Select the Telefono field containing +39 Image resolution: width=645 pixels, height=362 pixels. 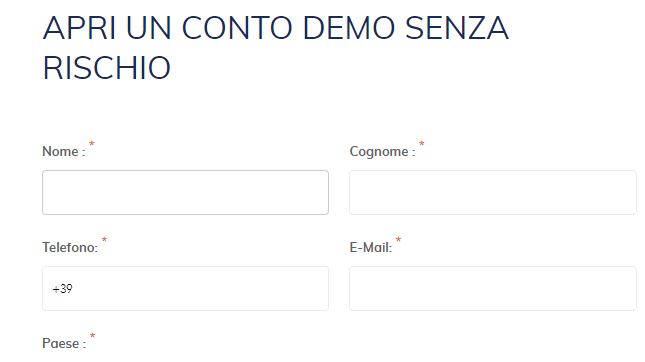coord(185,288)
